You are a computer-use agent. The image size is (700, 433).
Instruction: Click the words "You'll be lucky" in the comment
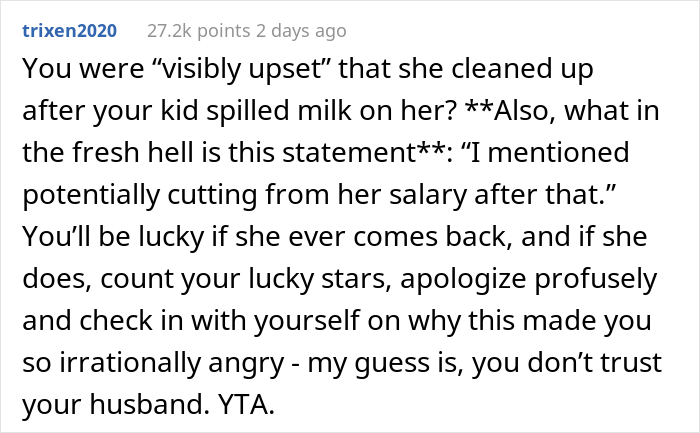[114, 237]
